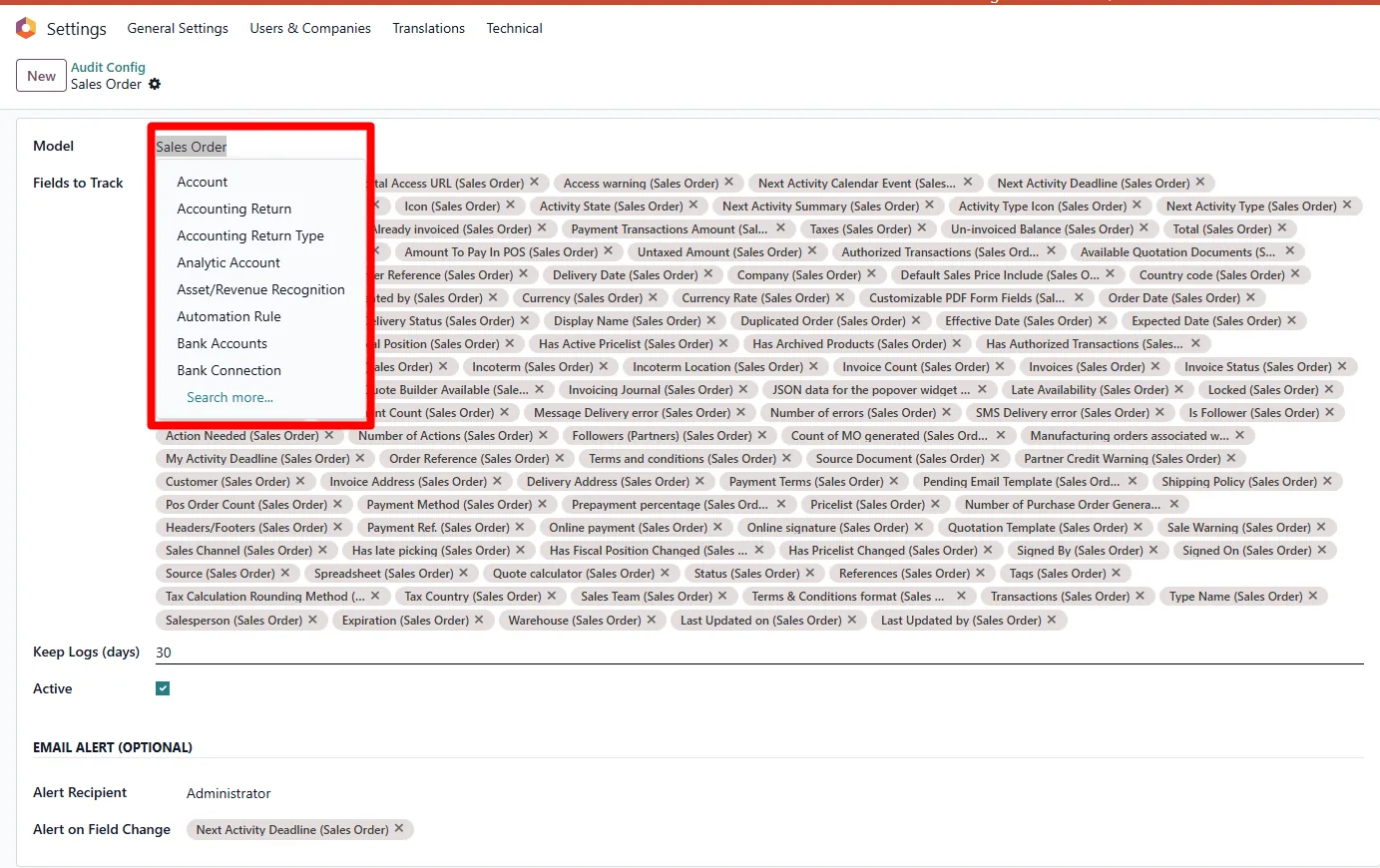Image resolution: width=1380 pixels, height=868 pixels.
Task: Remove the Company (Sales Order) tag
Action: tap(871, 274)
